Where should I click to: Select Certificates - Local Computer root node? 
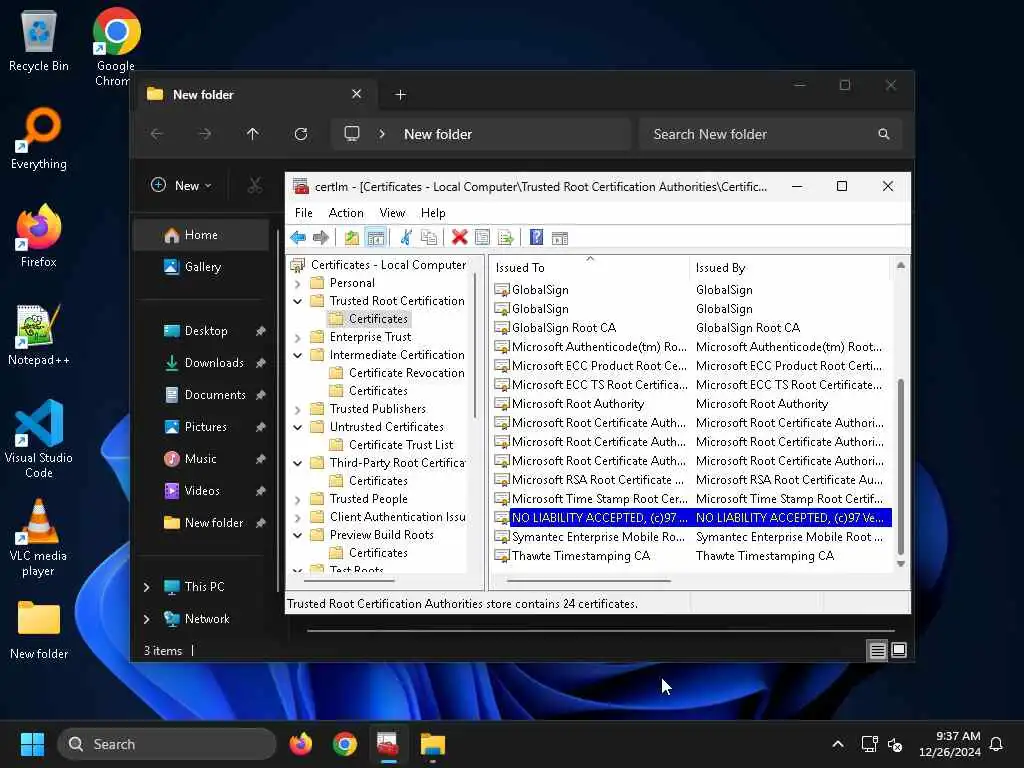click(388, 264)
